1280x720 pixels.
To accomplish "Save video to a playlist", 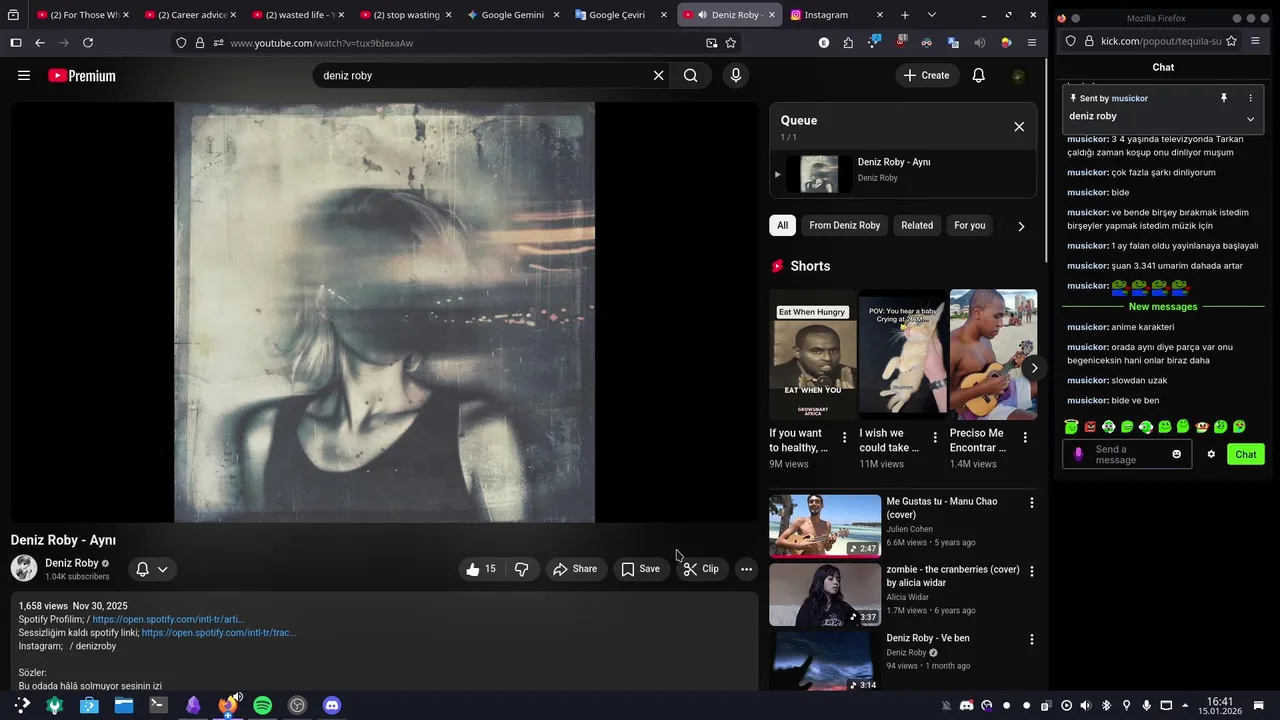I will (x=640, y=569).
